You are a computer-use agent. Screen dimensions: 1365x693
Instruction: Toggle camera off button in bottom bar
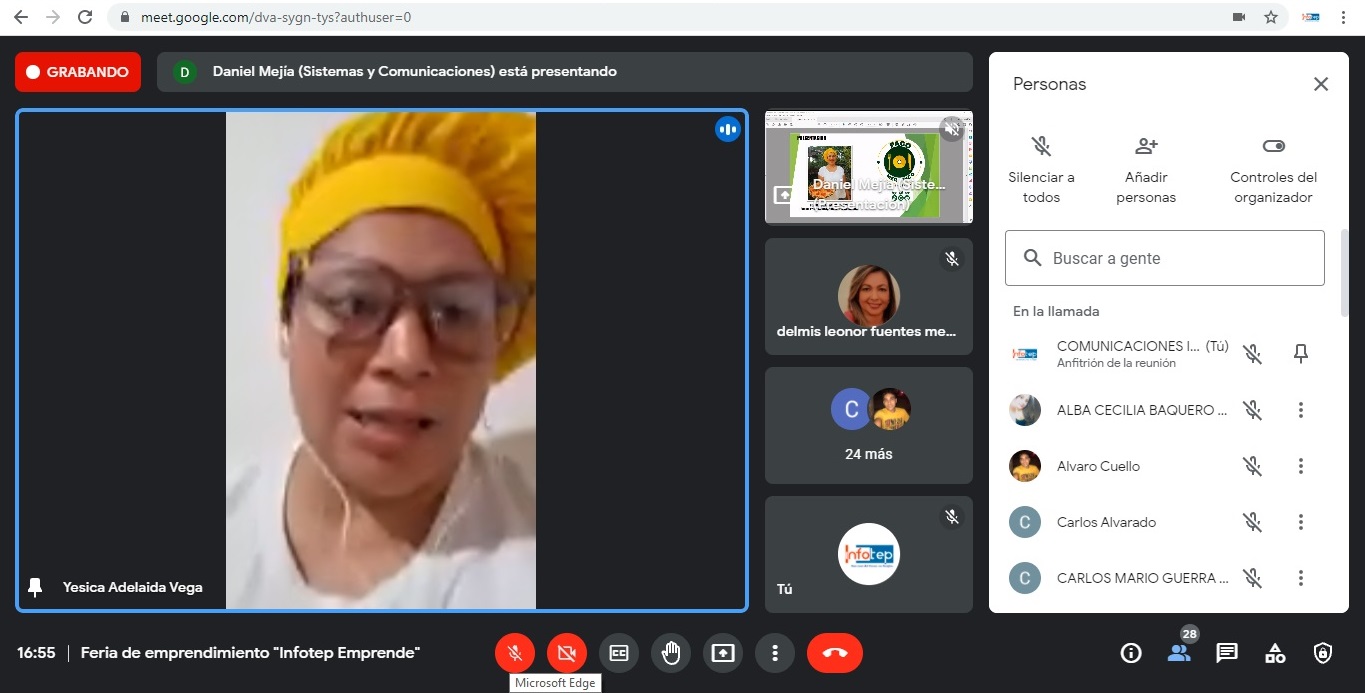click(x=567, y=653)
